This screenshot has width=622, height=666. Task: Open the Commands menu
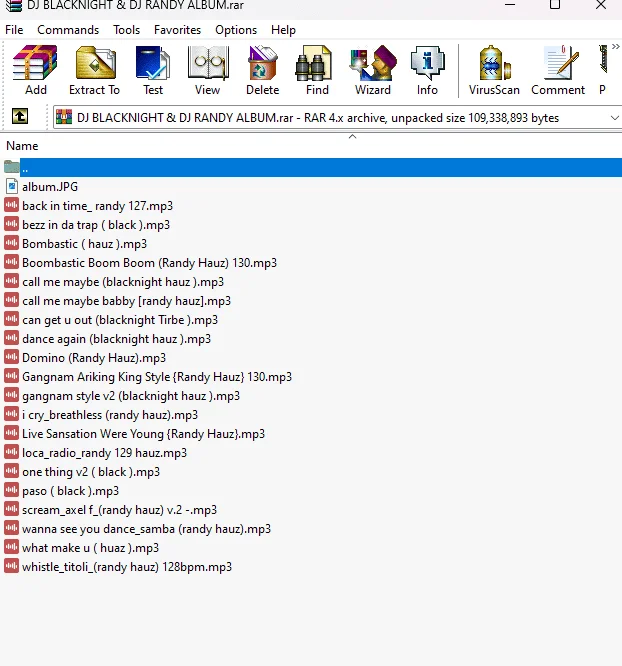click(x=68, y=30)
